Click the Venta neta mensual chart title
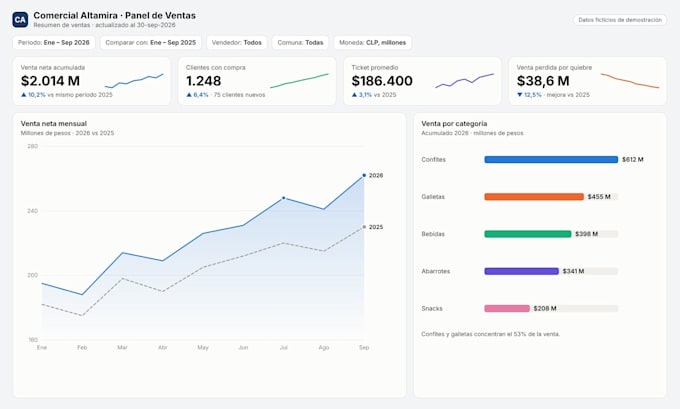This screenshot has width=680, height=409. [x=54, y=124]
